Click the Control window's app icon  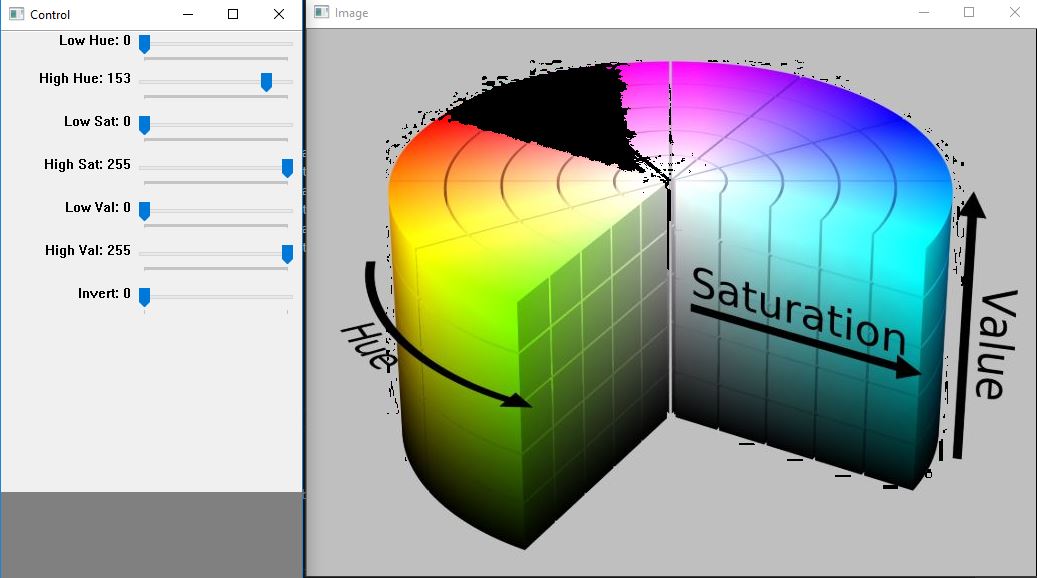click(16, 14)
